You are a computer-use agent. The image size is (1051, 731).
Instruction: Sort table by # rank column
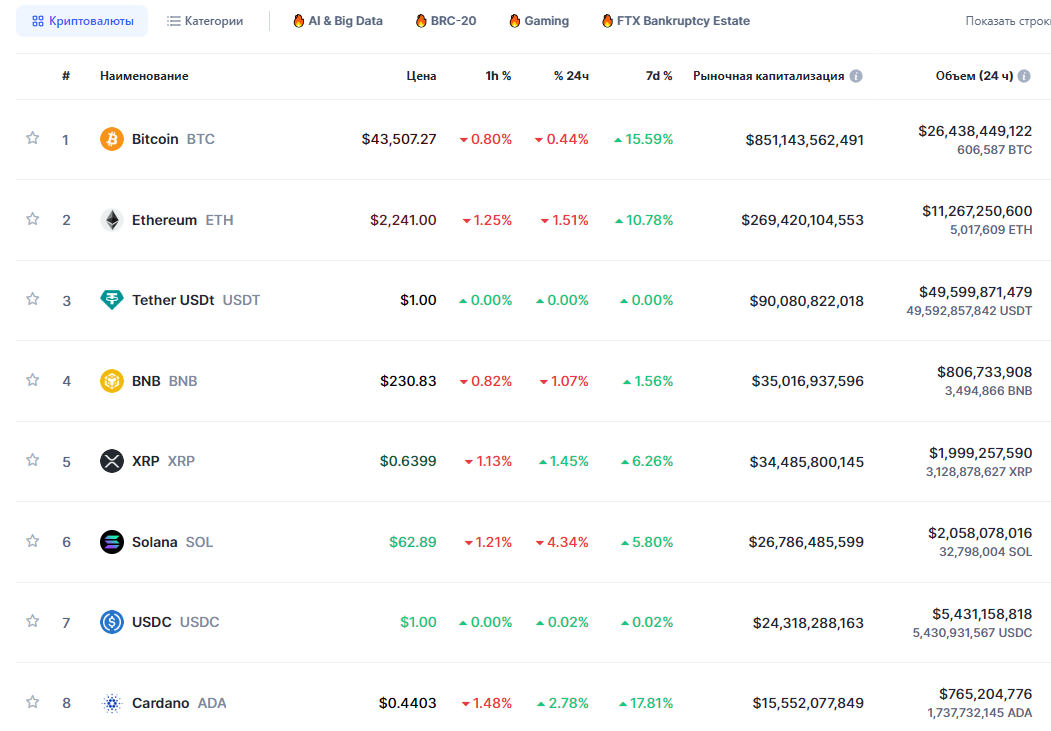click(x=66, y=76)
